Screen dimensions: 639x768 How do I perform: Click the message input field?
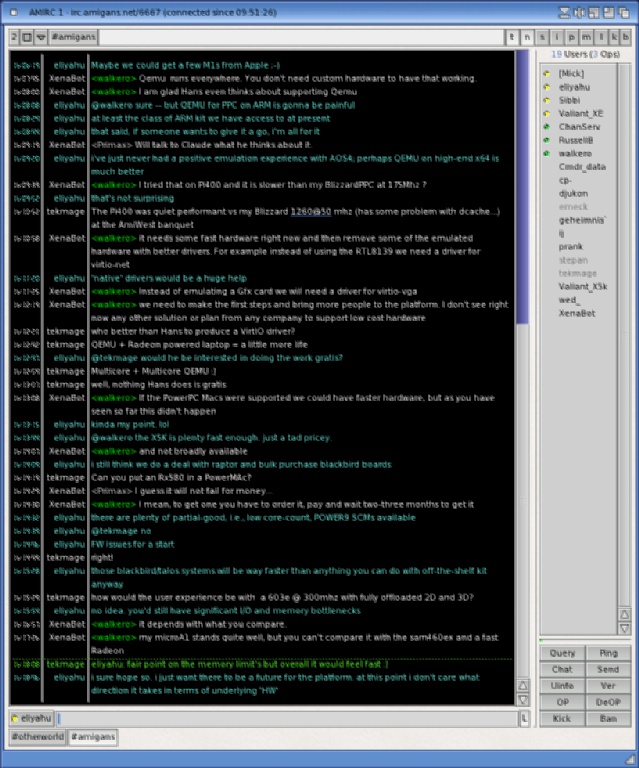coord(286,719)
